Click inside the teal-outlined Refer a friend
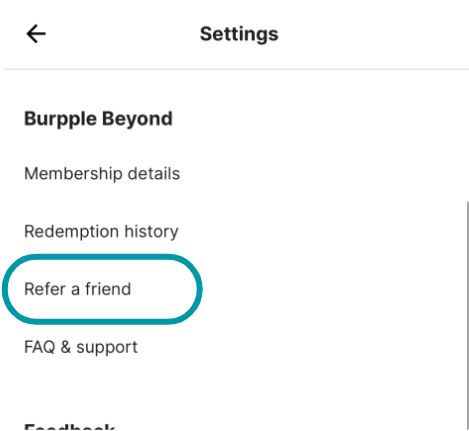Screen dimensions: 469x431 click(102, 289)
